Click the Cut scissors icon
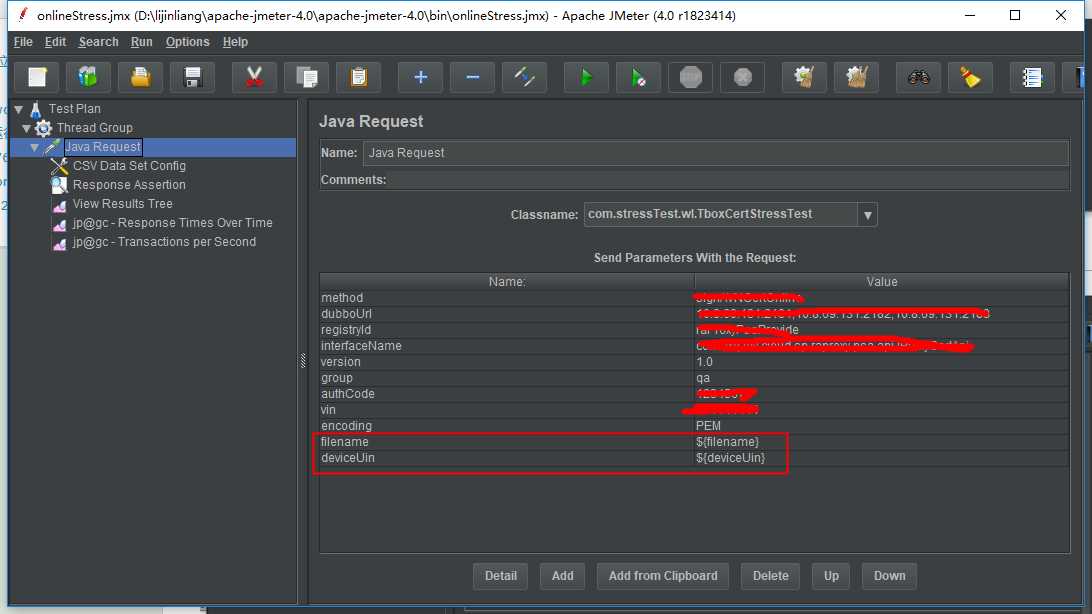The height and width of the screenshot is (614, 1092). (254, 77)
